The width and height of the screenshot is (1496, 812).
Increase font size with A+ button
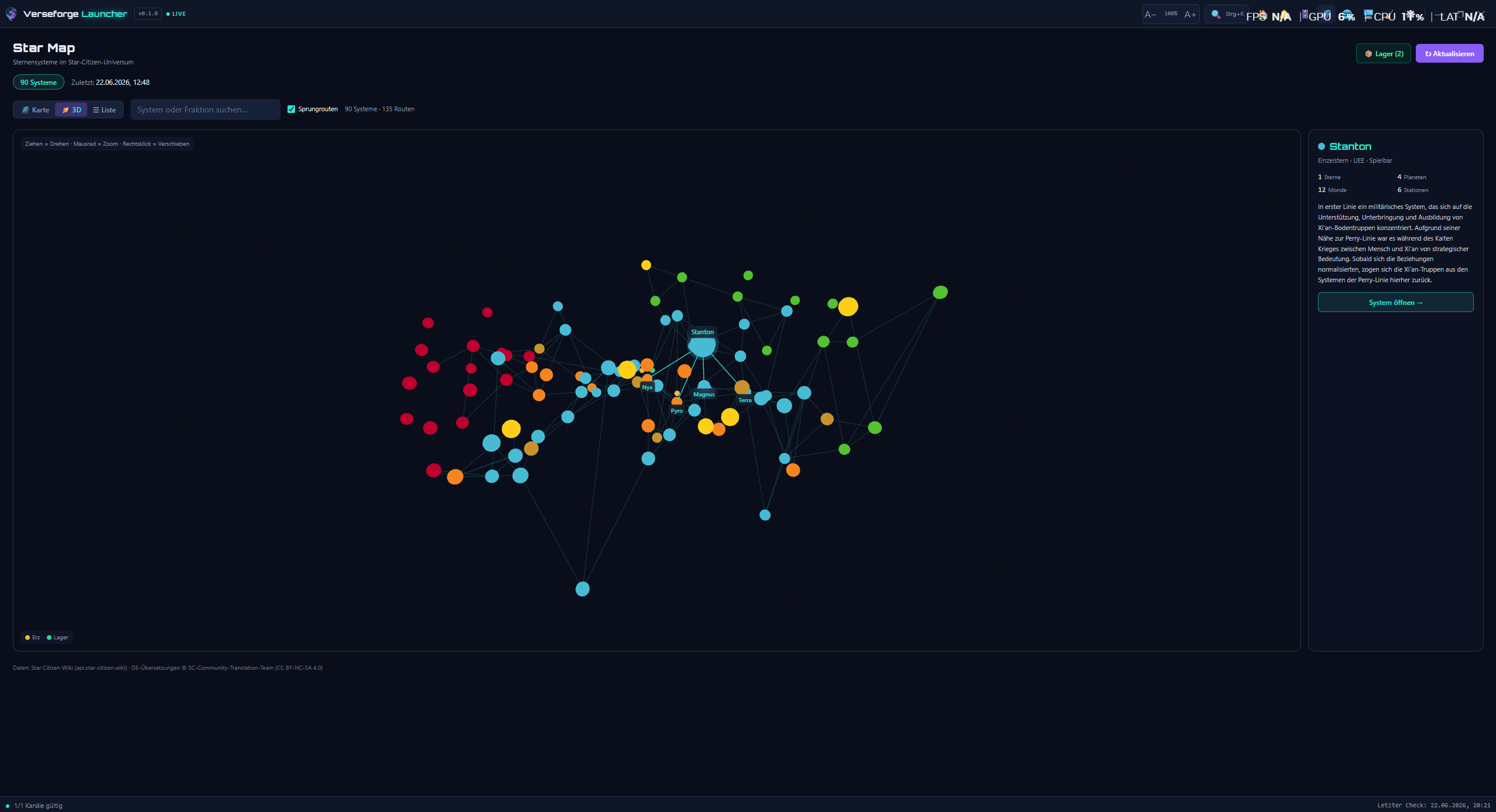[1190, 14]
